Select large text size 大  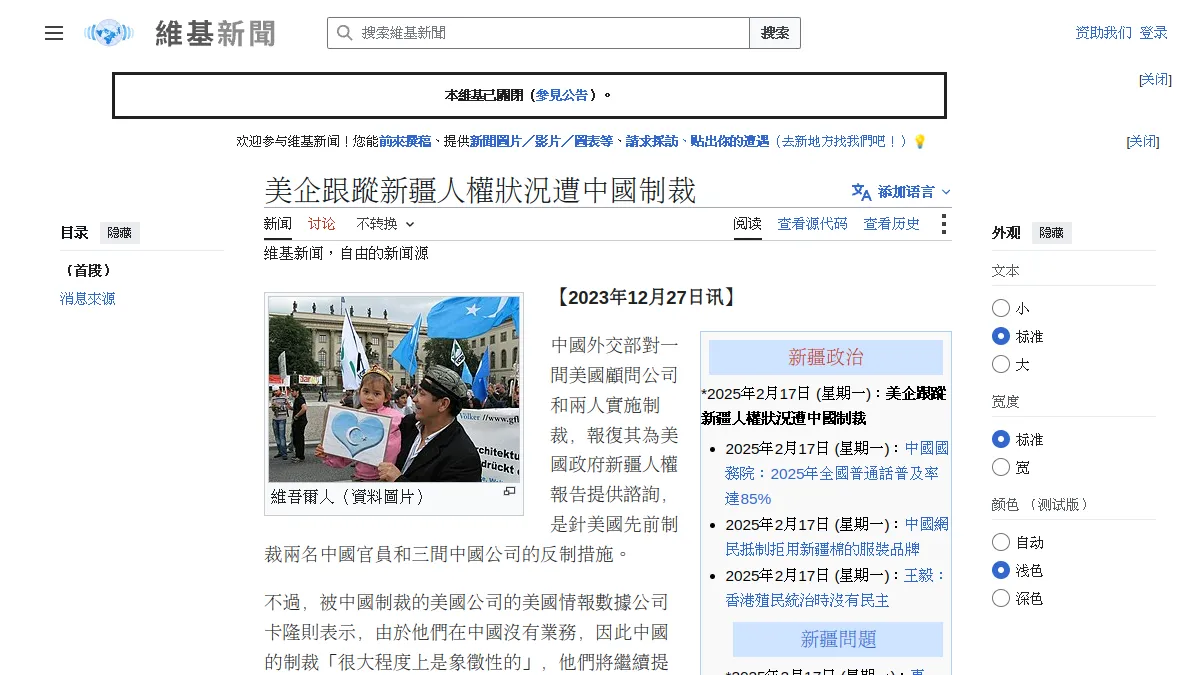click(x=1001, y=364)
